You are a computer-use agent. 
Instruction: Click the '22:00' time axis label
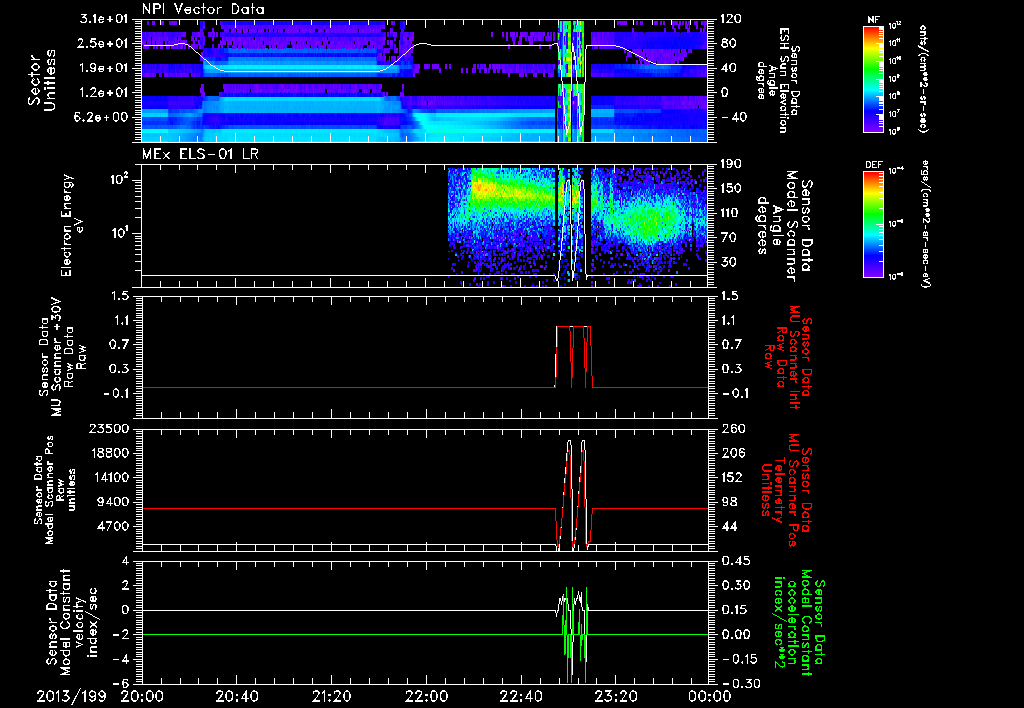(x=426, y=696)
